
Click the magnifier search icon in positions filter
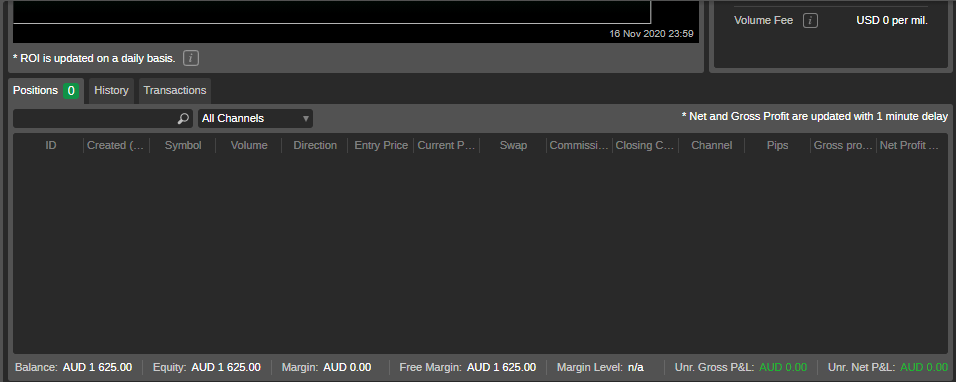click(183, 119)
